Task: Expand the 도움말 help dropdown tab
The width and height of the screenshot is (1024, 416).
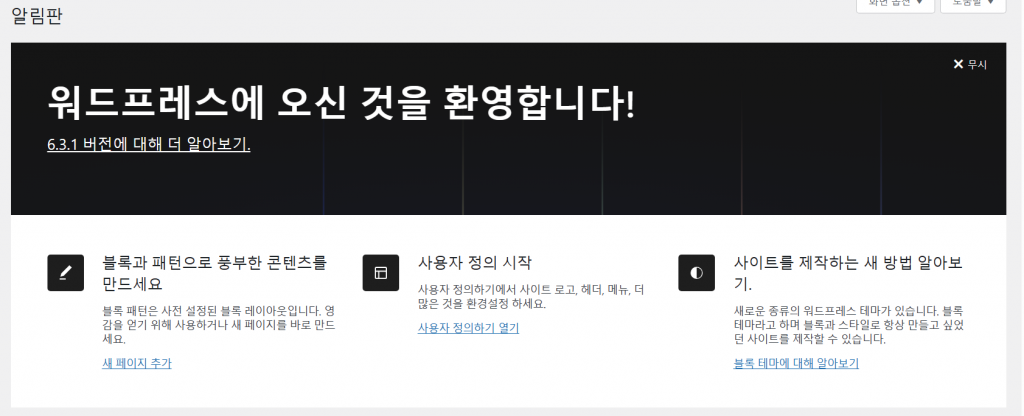Action: (973, 3)
